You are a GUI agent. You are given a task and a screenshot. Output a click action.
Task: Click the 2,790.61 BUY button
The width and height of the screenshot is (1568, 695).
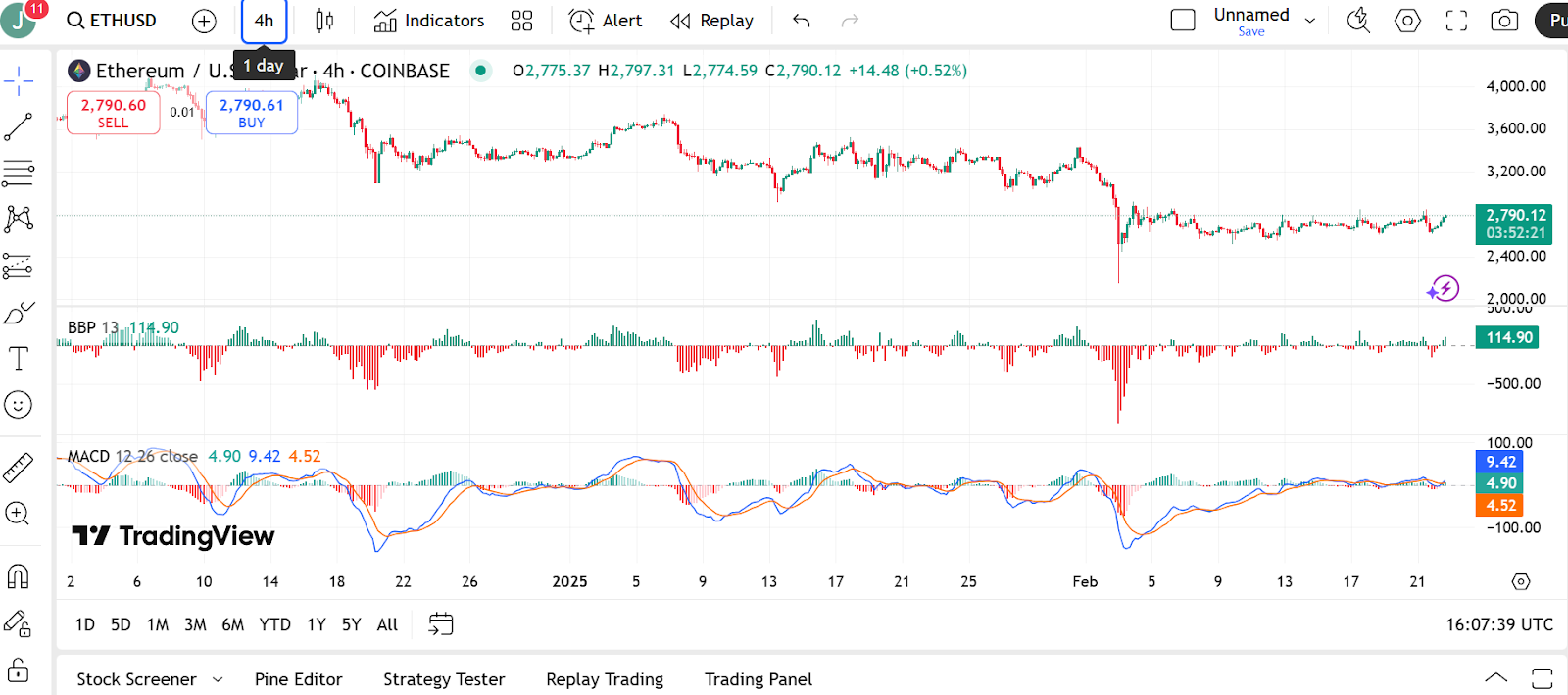[252, 113]
